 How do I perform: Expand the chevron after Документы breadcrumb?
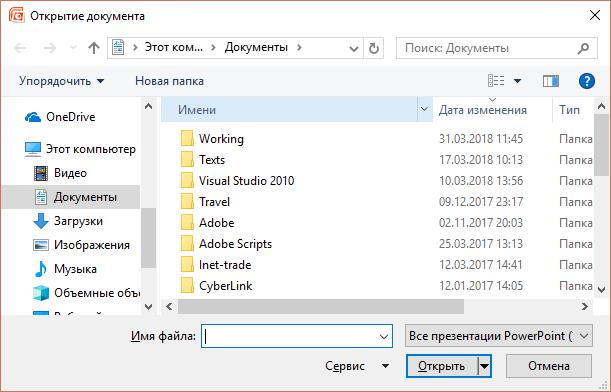(299, 48)
